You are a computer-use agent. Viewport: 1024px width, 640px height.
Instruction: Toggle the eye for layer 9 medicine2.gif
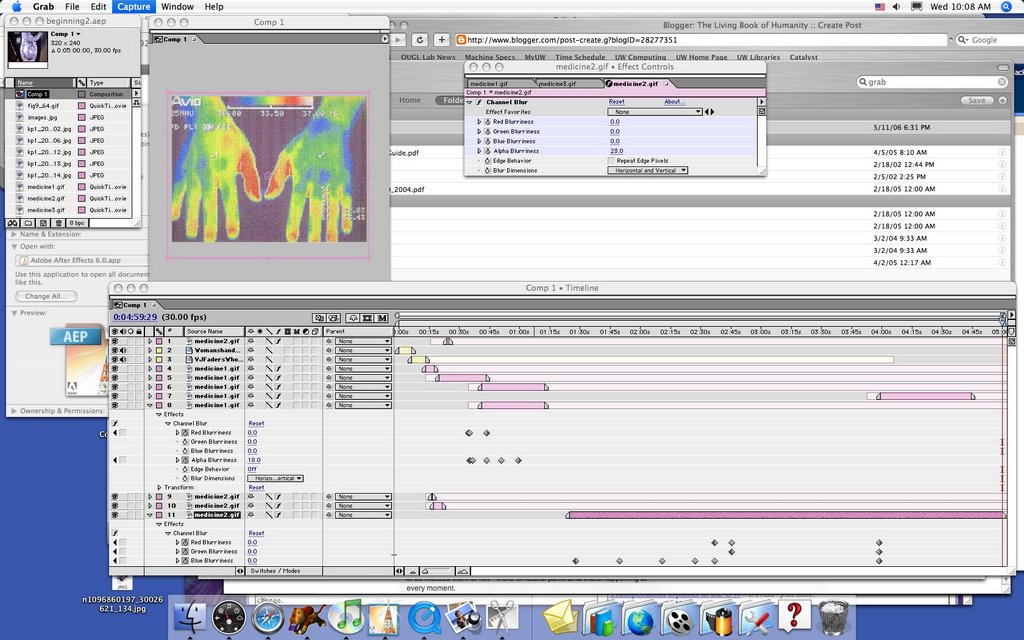[x=115, y=497]
